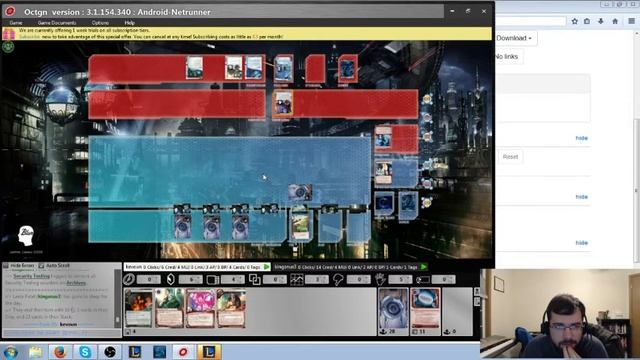The height and width of the screenshot is (360, 640).
Task: Open the Help menu in Octgn
Action: click(x=129, y=23)
